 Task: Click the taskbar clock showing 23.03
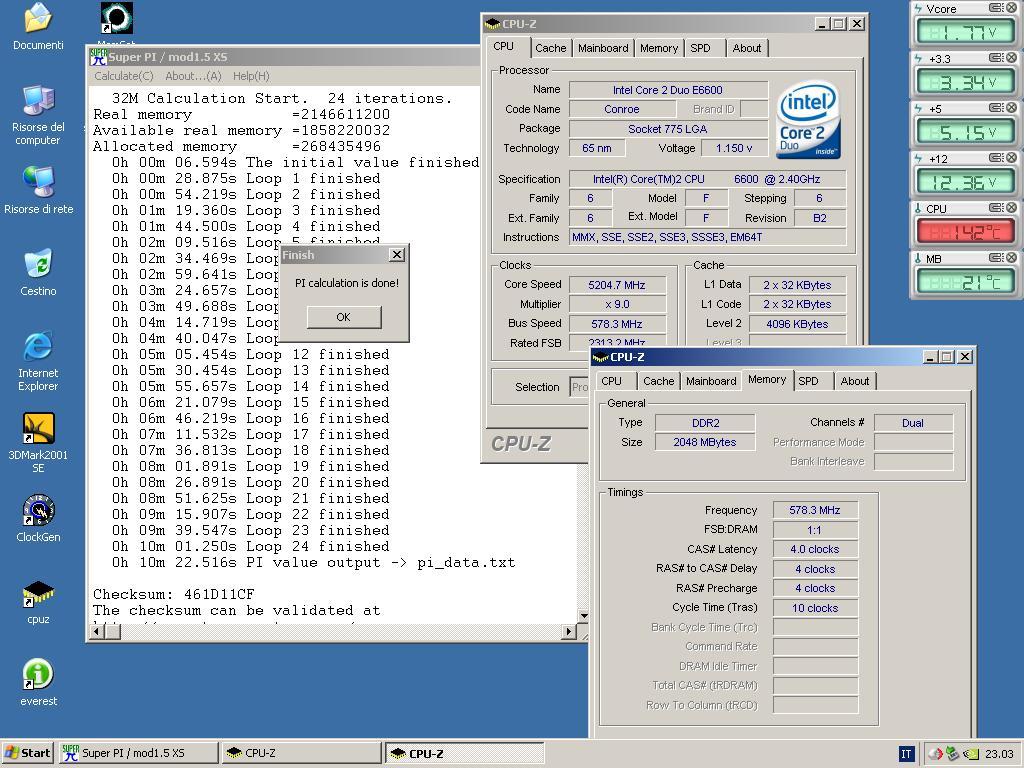click(999, 754)
